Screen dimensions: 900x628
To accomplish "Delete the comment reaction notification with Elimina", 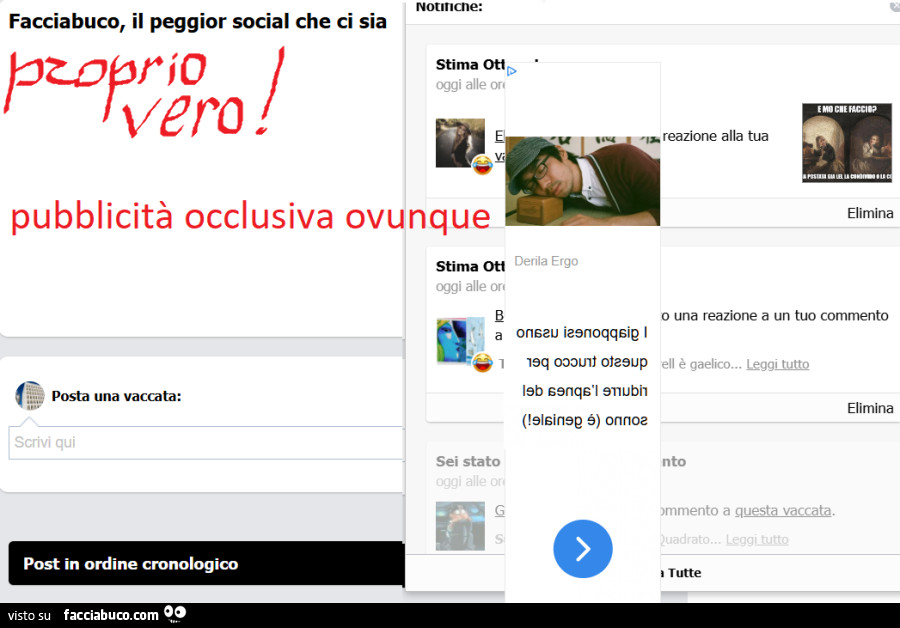I will click(870, 408).
